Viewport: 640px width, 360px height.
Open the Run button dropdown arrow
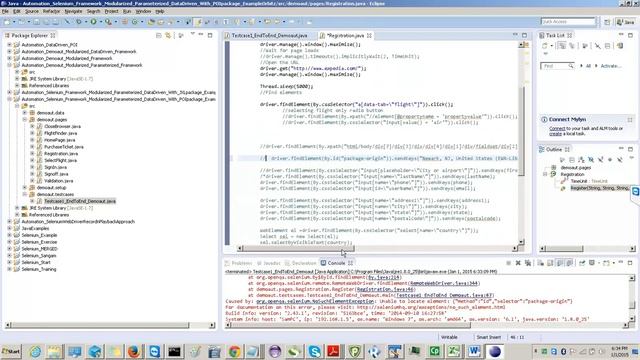pos(100,22)
